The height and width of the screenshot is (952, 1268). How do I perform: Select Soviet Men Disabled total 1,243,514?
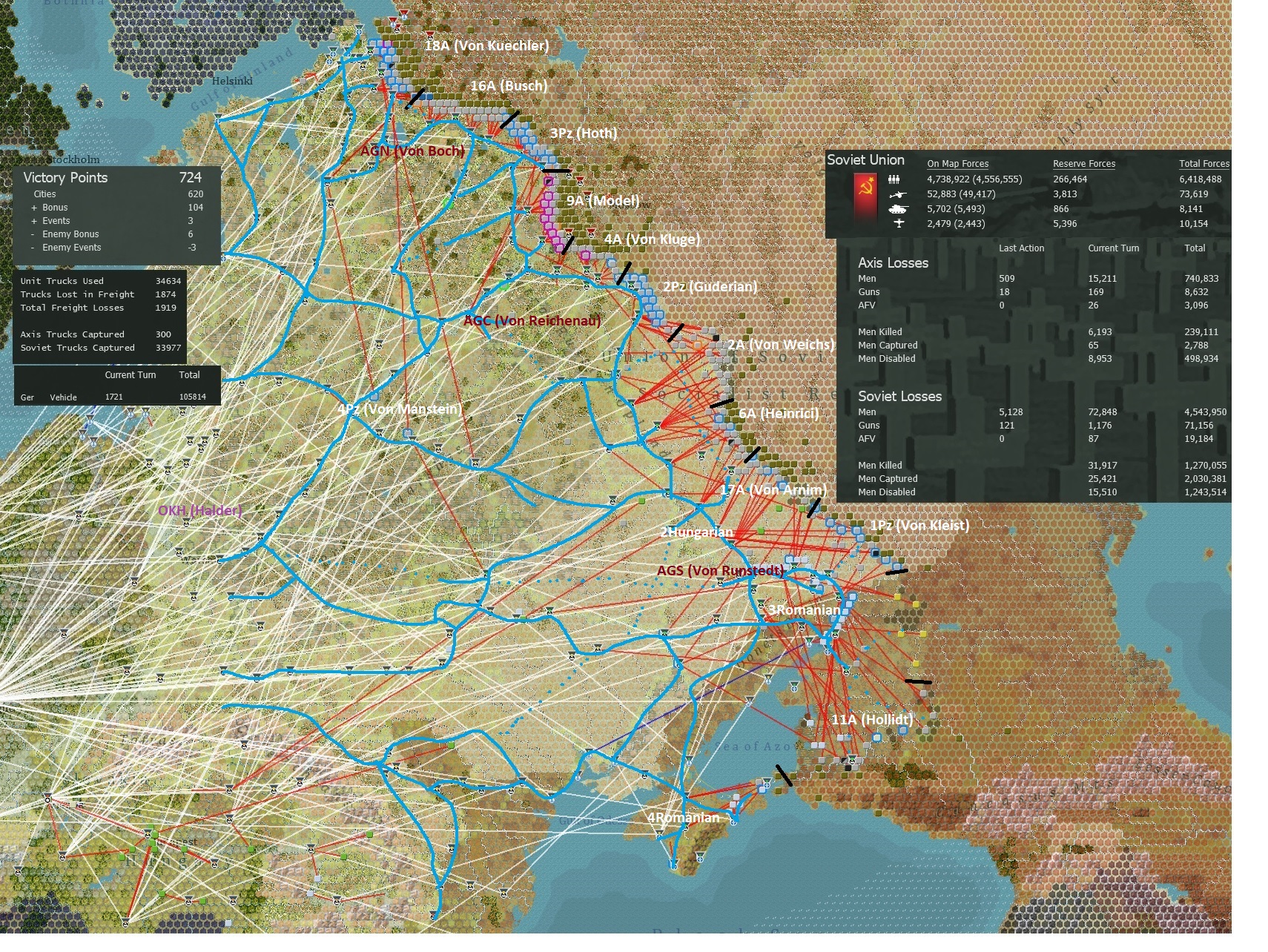(x=1205, y=492)
